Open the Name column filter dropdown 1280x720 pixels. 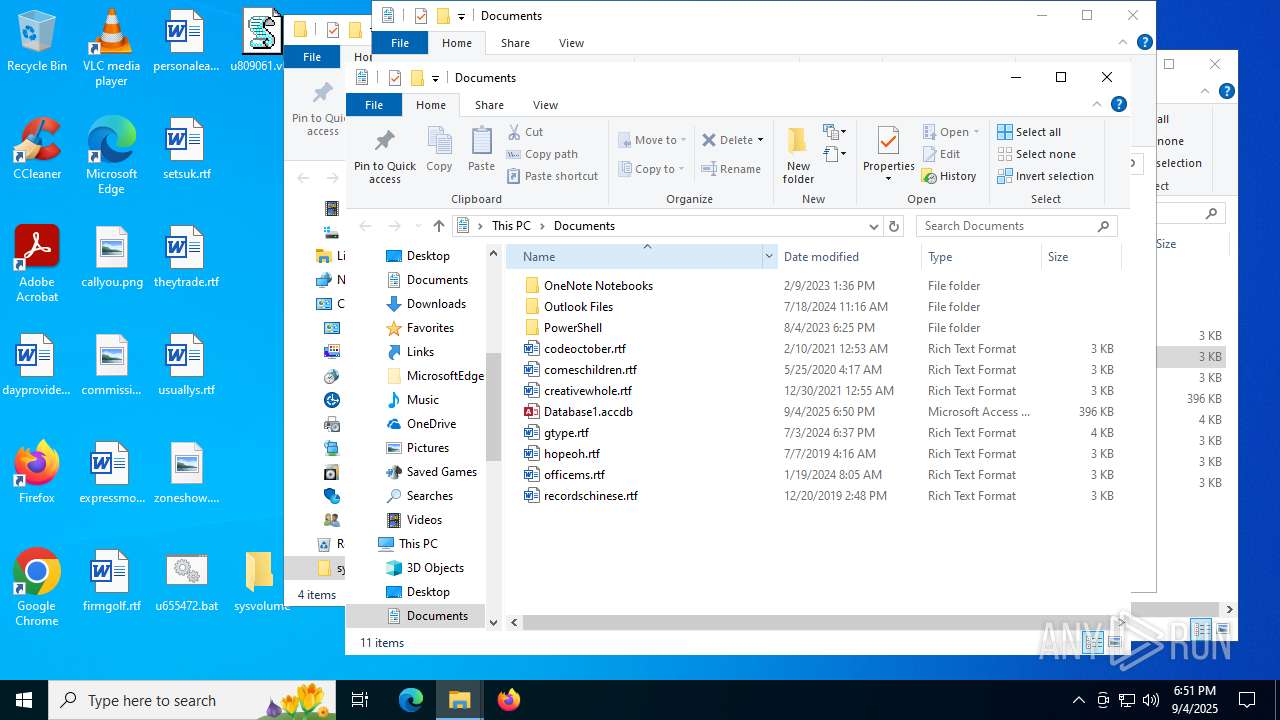coord(769,257)
